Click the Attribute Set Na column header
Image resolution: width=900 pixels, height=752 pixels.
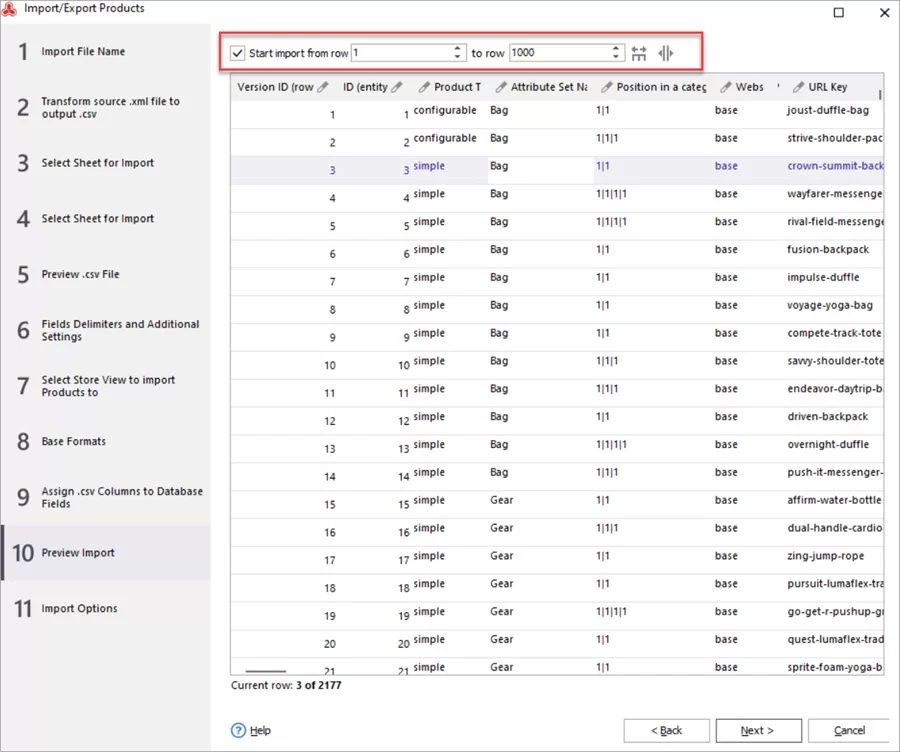541,87
